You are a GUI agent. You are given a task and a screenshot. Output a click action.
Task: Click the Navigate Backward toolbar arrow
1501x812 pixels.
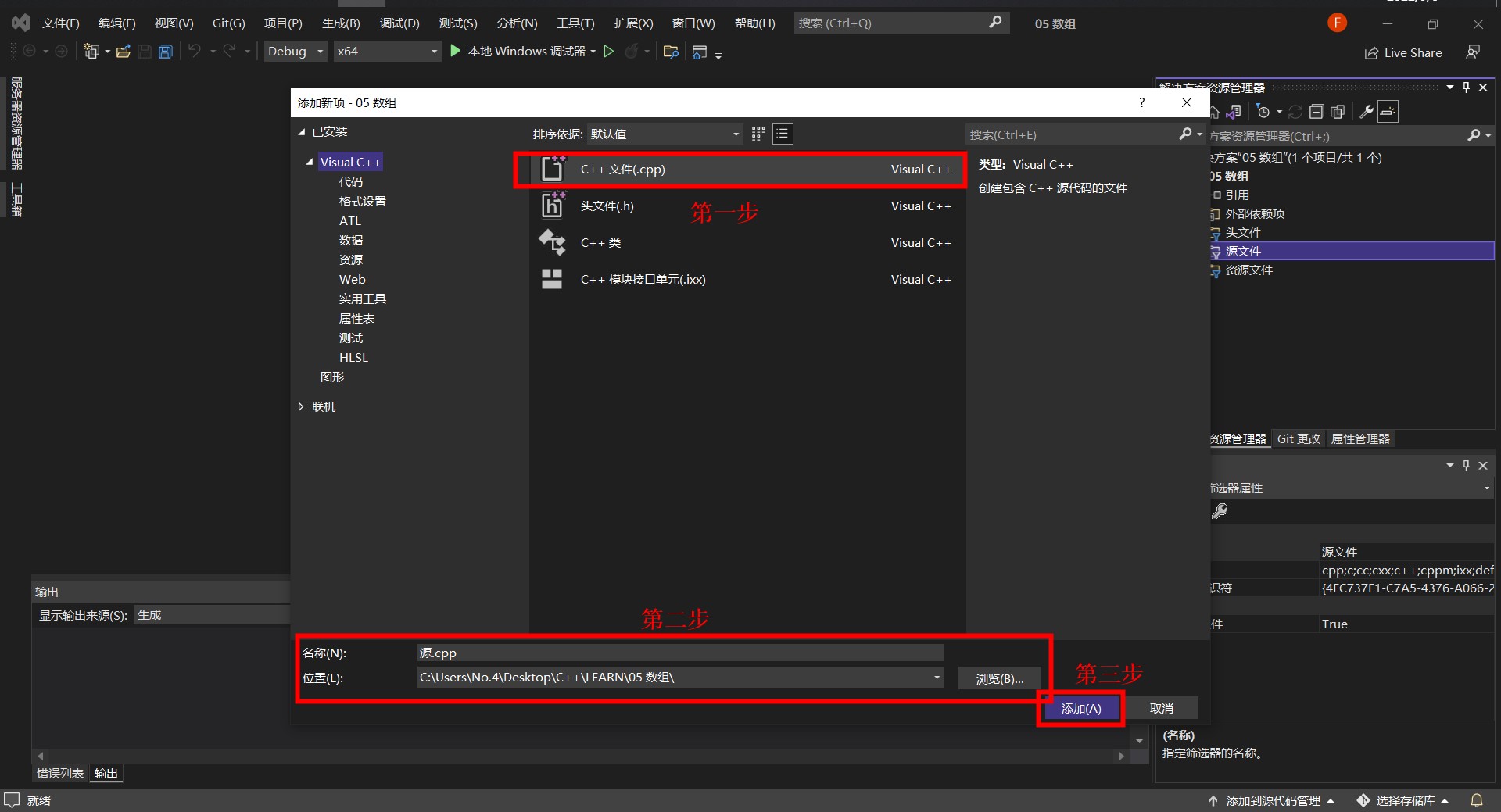29,52
